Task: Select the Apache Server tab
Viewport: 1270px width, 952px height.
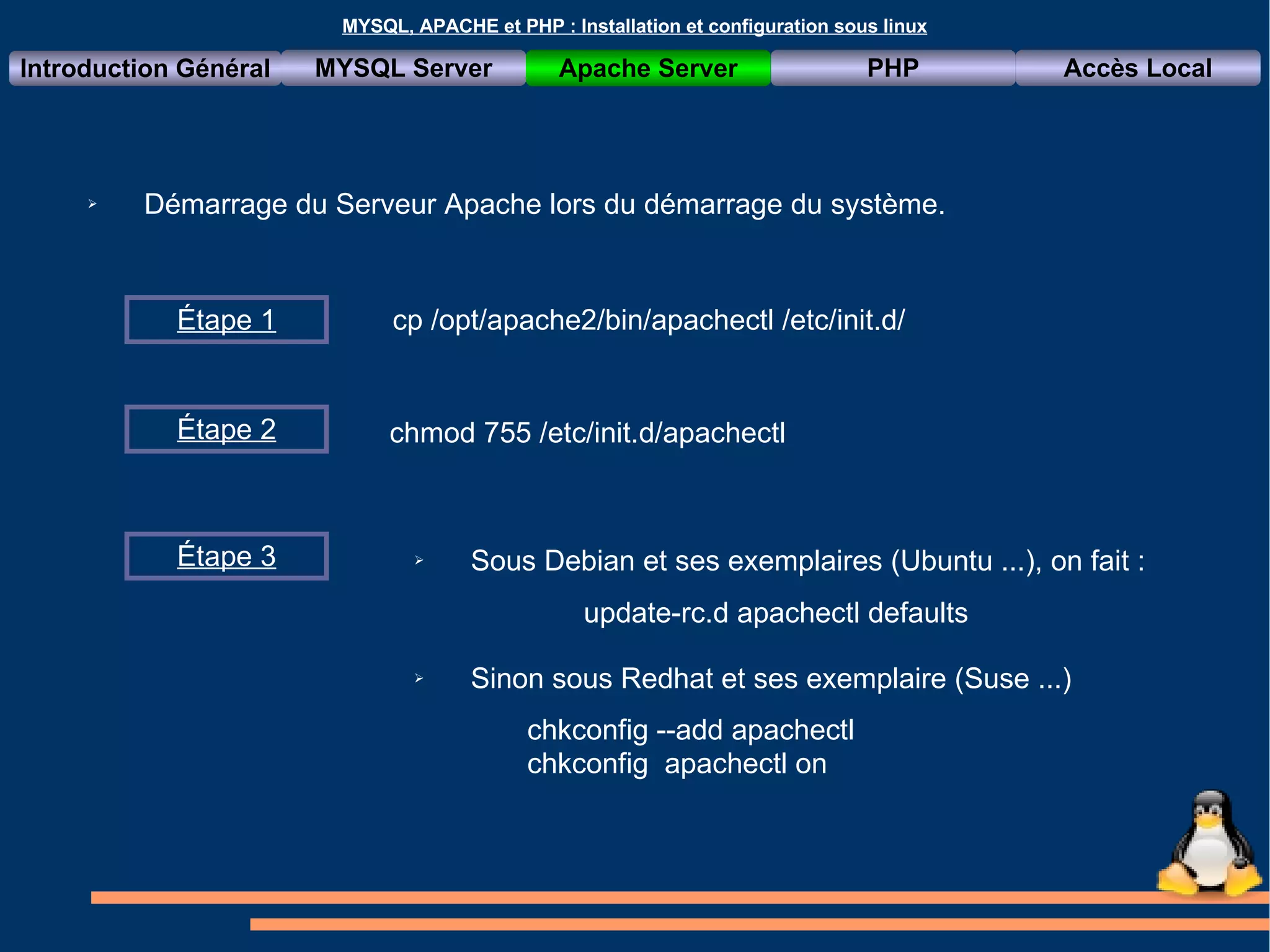Action: (648, 68)
